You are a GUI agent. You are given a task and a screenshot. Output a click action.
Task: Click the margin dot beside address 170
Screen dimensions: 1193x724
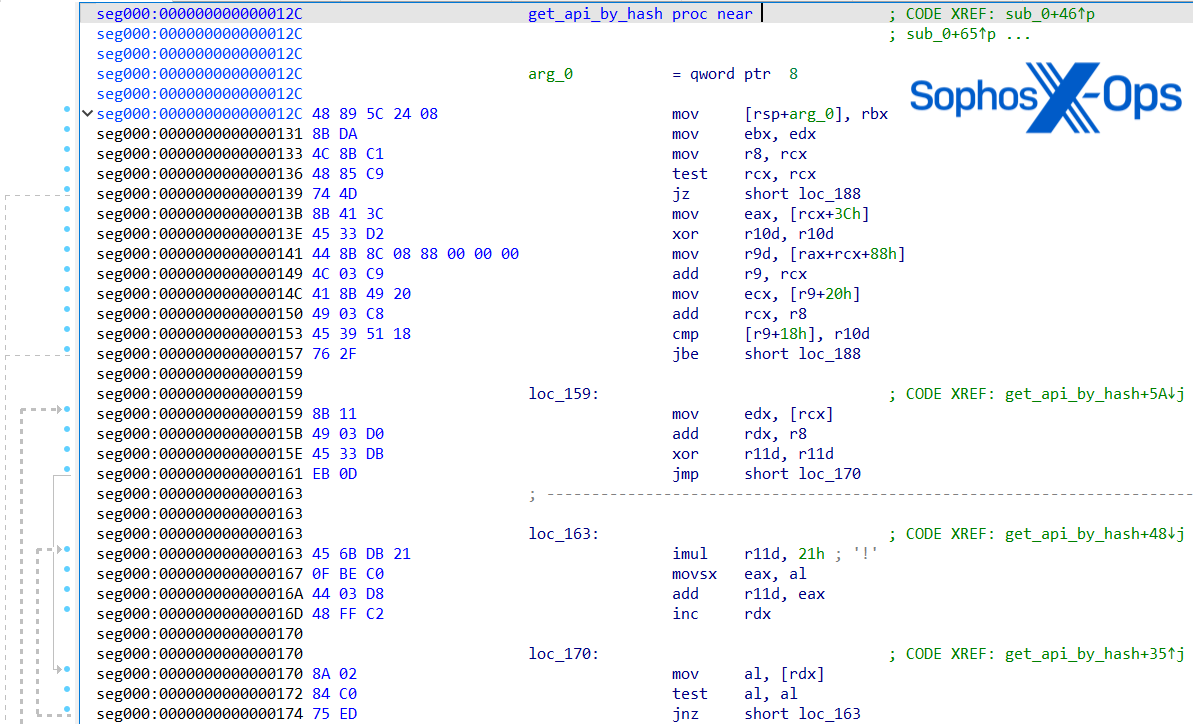66,670
